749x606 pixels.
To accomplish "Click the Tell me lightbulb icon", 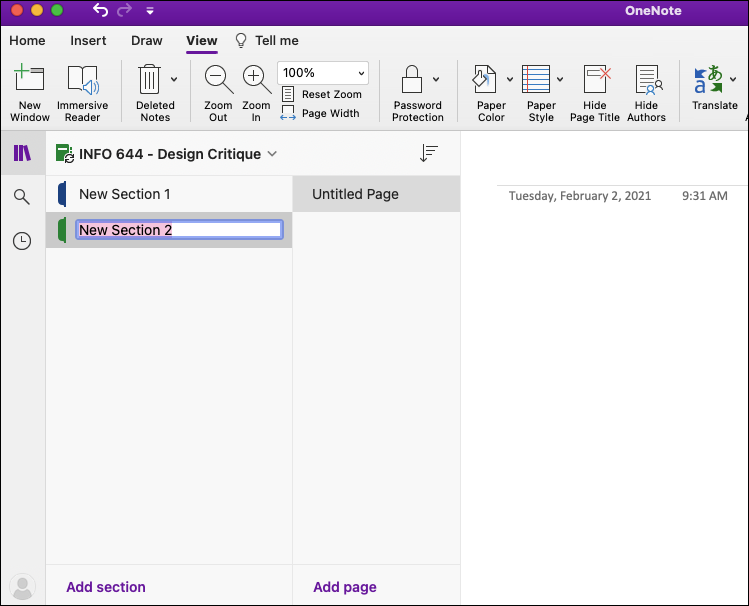I will point(241,41).
